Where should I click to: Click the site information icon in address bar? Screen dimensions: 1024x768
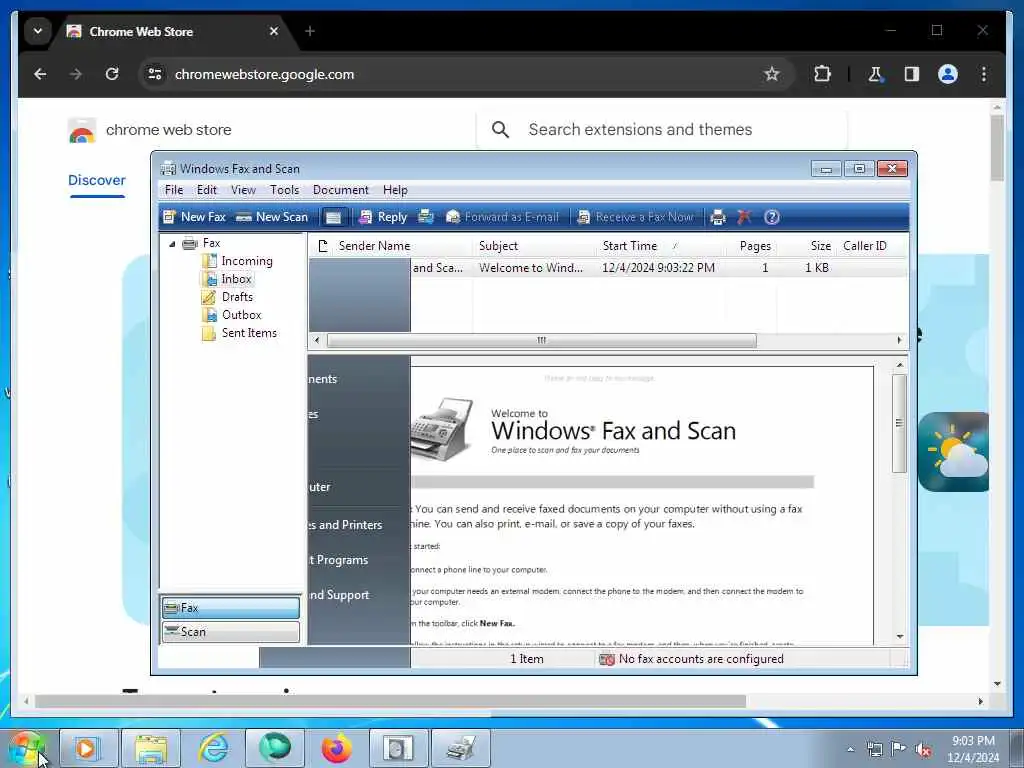coord(155,74)
